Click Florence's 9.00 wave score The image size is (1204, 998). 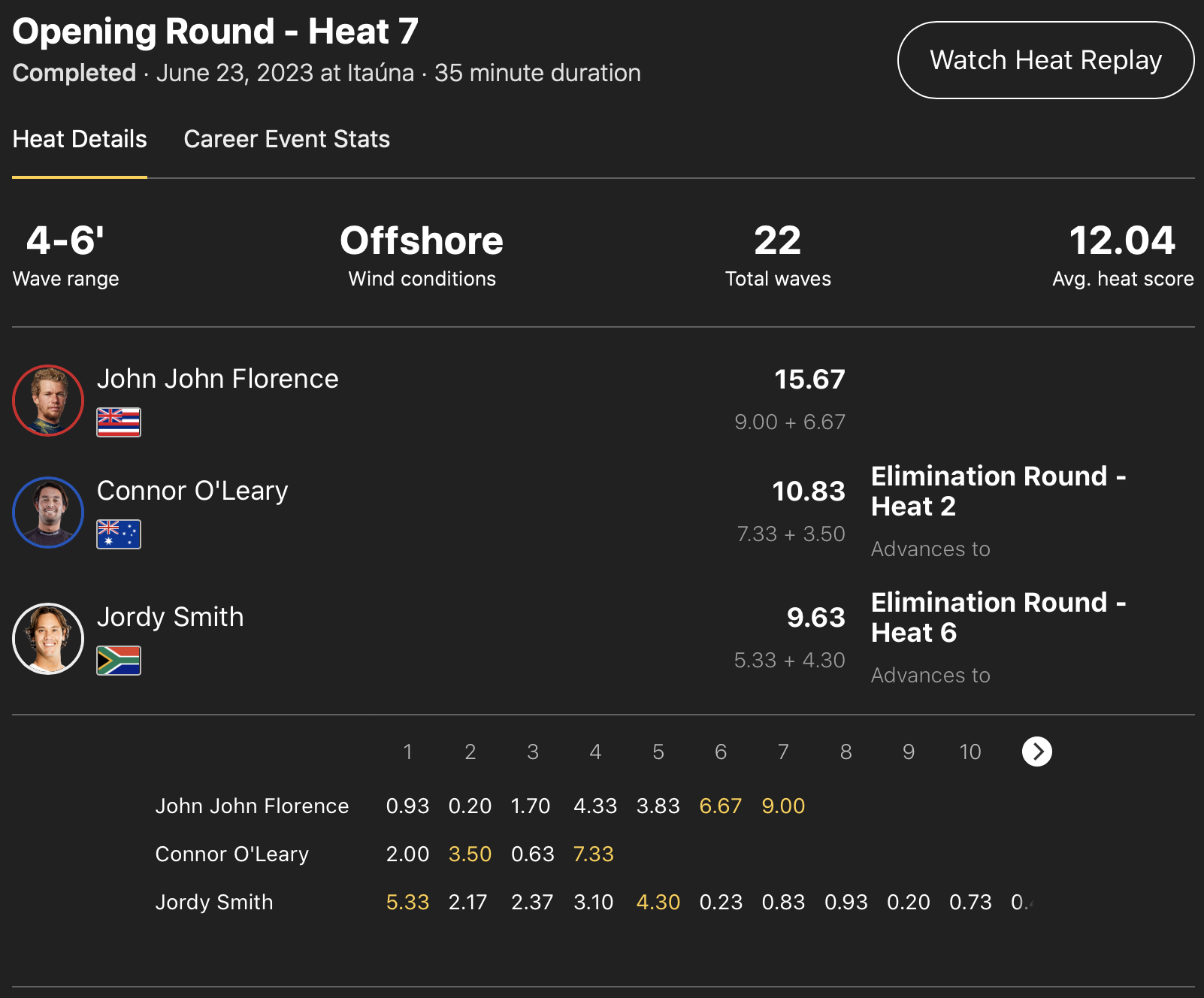coord(783,806)
